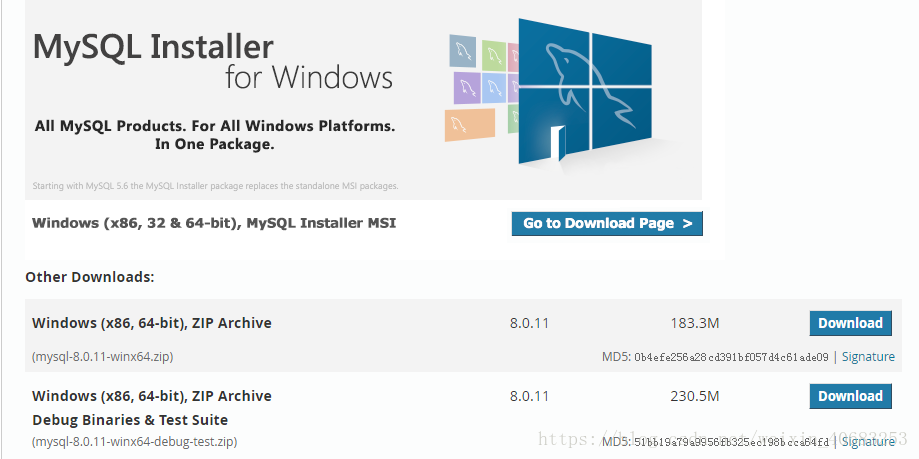Viewport: 919px width, 459px height.
Task: Click 'All MySQL Products. For All Windows Platforms.' text
Action: [x=215, y=126]
